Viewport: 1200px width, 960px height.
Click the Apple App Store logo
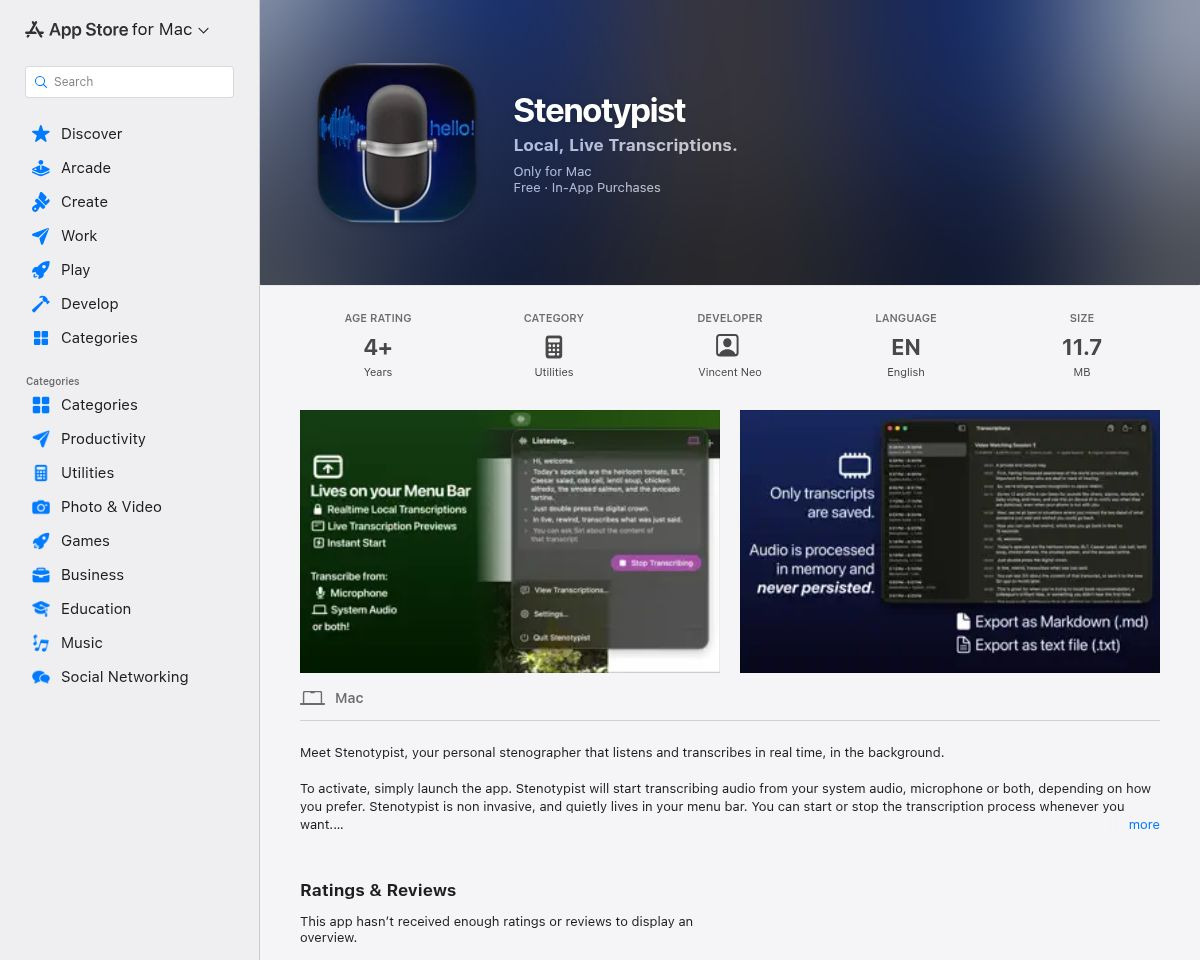34,30
